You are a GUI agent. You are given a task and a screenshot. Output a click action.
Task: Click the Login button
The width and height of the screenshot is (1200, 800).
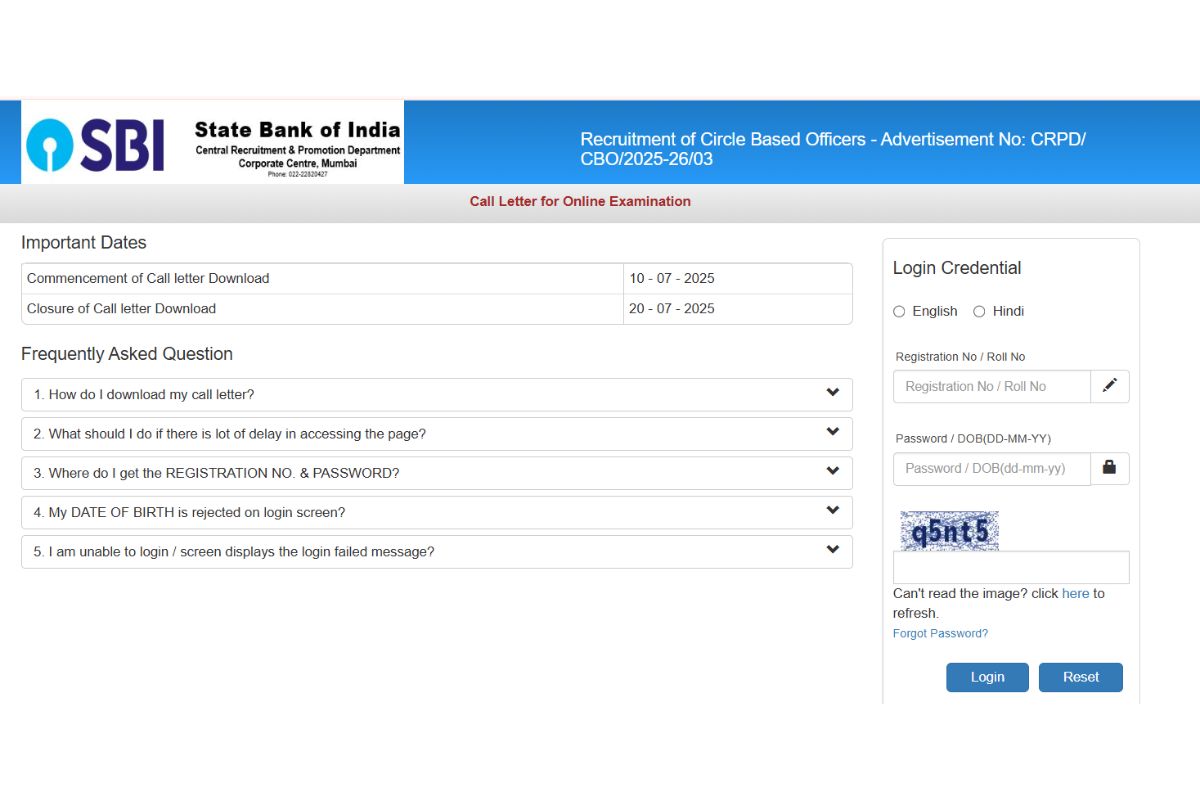click(x=987, y=677)
